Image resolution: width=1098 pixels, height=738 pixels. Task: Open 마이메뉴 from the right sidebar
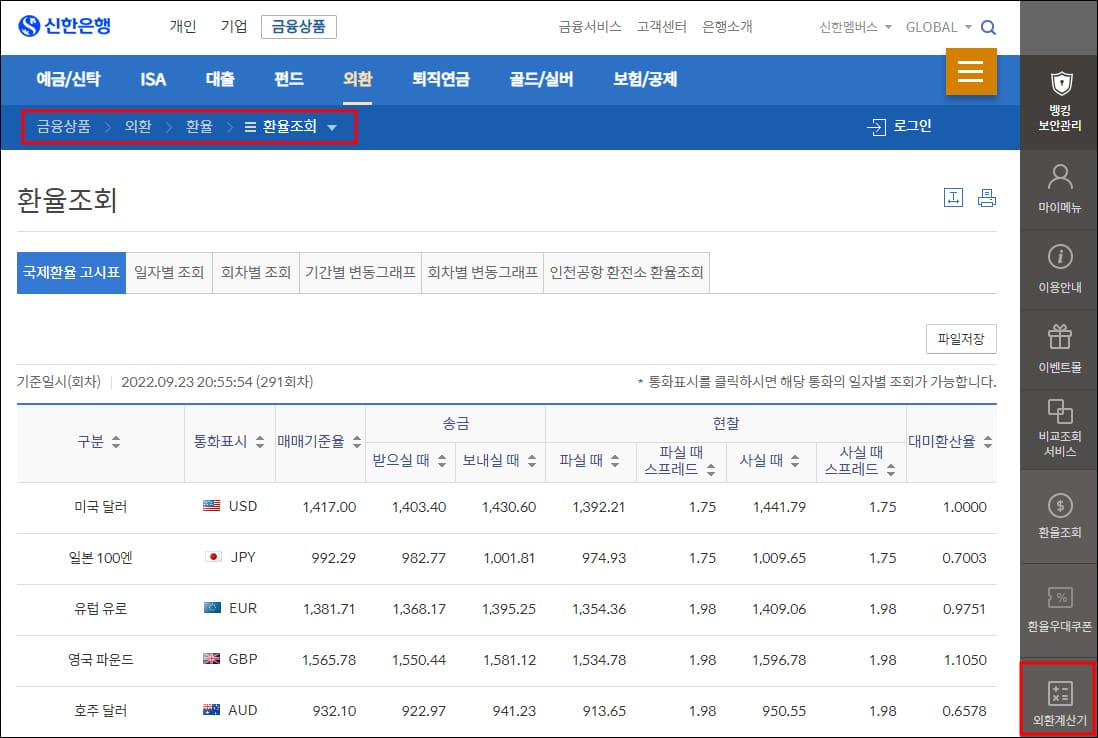click(x=1058, y=188)
